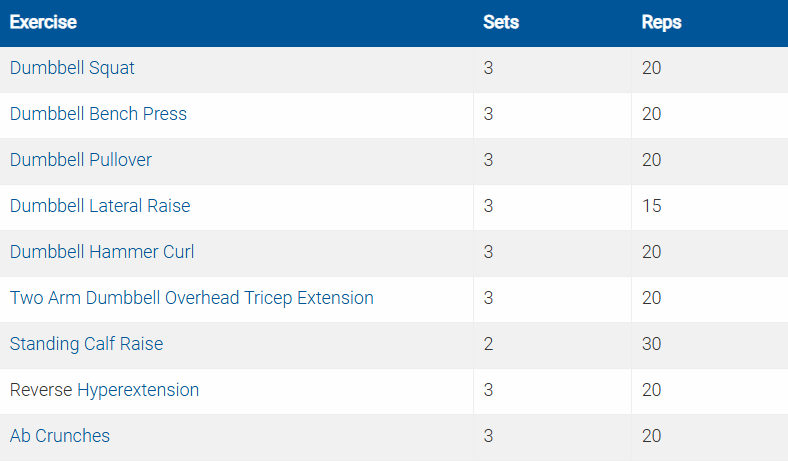The height and width of the screenshot is (461, 788).
Task: Select the reps cell in Reverse Hyperextension row
Action: pos(652,391)
